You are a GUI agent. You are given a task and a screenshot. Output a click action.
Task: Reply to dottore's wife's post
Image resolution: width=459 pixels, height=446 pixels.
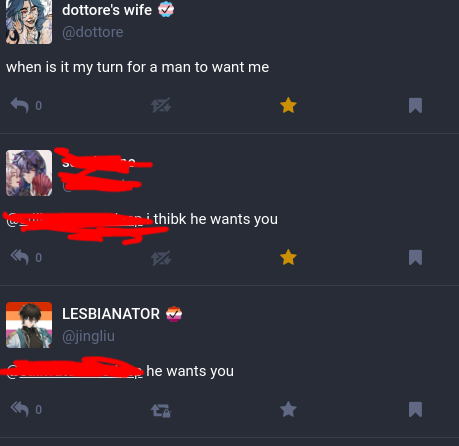(x=19, y=105)
